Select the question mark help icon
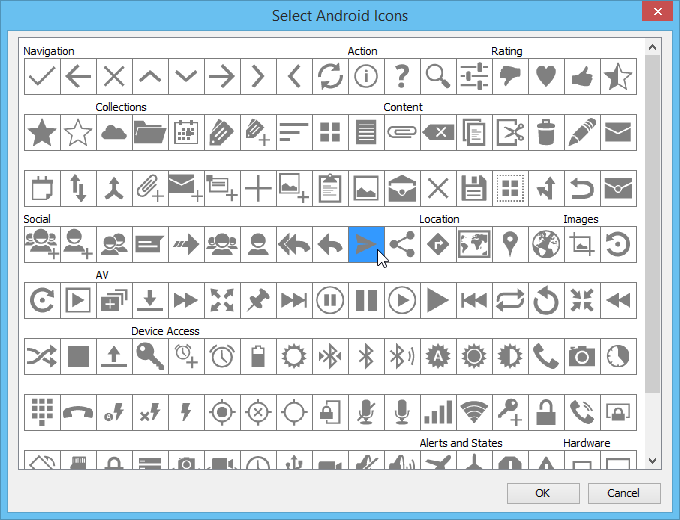680x520 pixels. (x=402, y=76)
